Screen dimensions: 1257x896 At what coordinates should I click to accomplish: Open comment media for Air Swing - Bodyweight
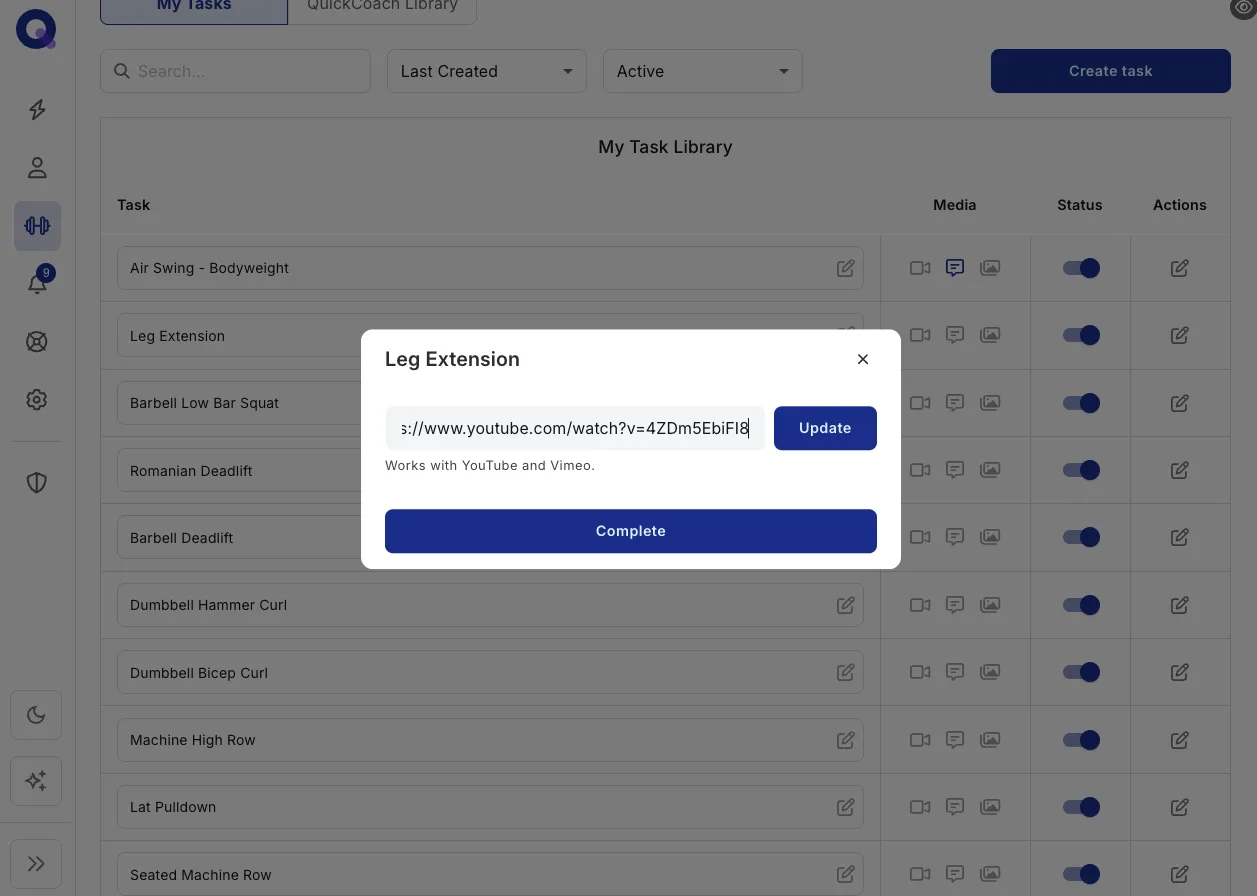point(955,268)
